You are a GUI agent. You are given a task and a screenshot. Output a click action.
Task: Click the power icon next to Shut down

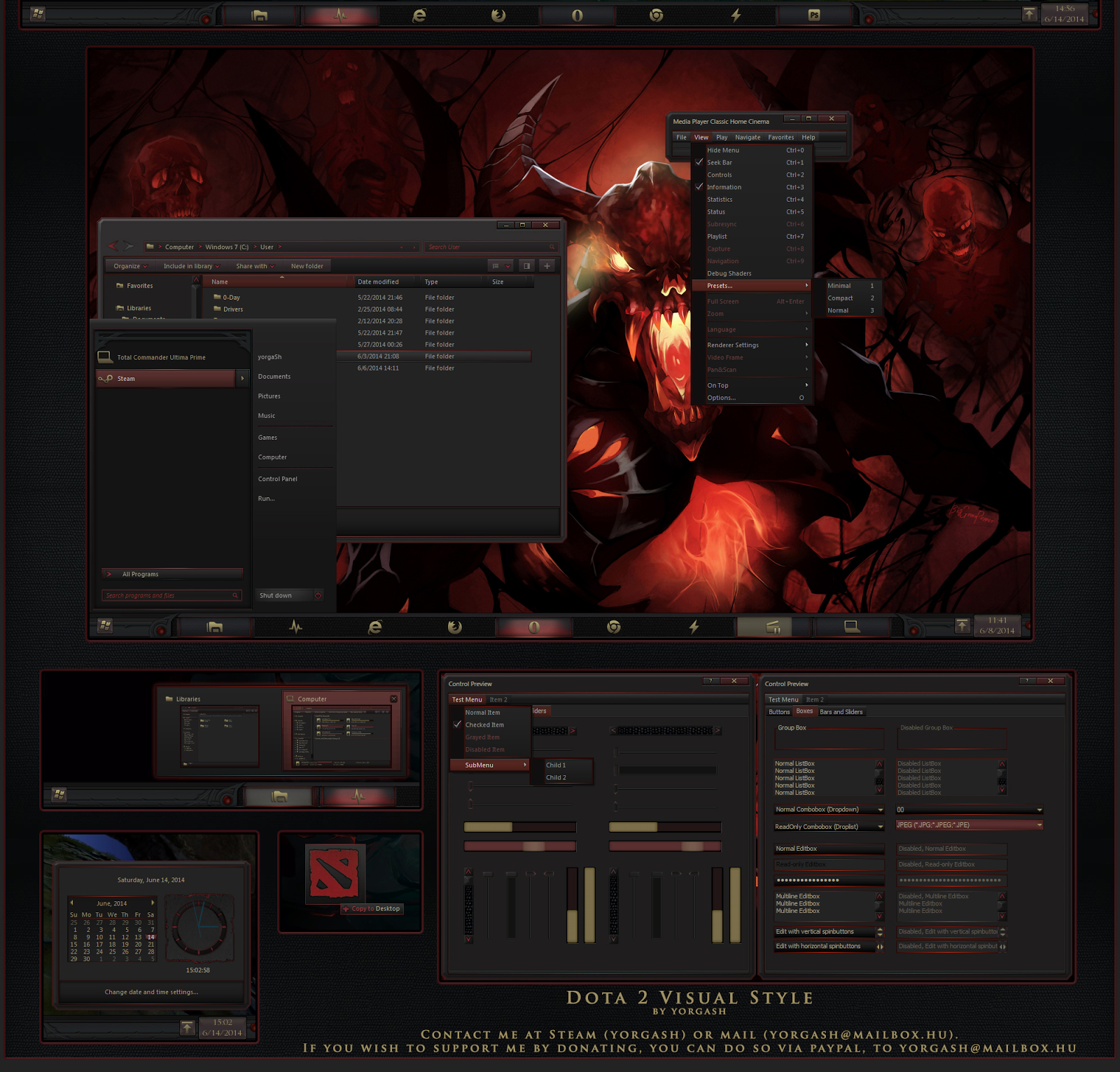click(318, 595)
